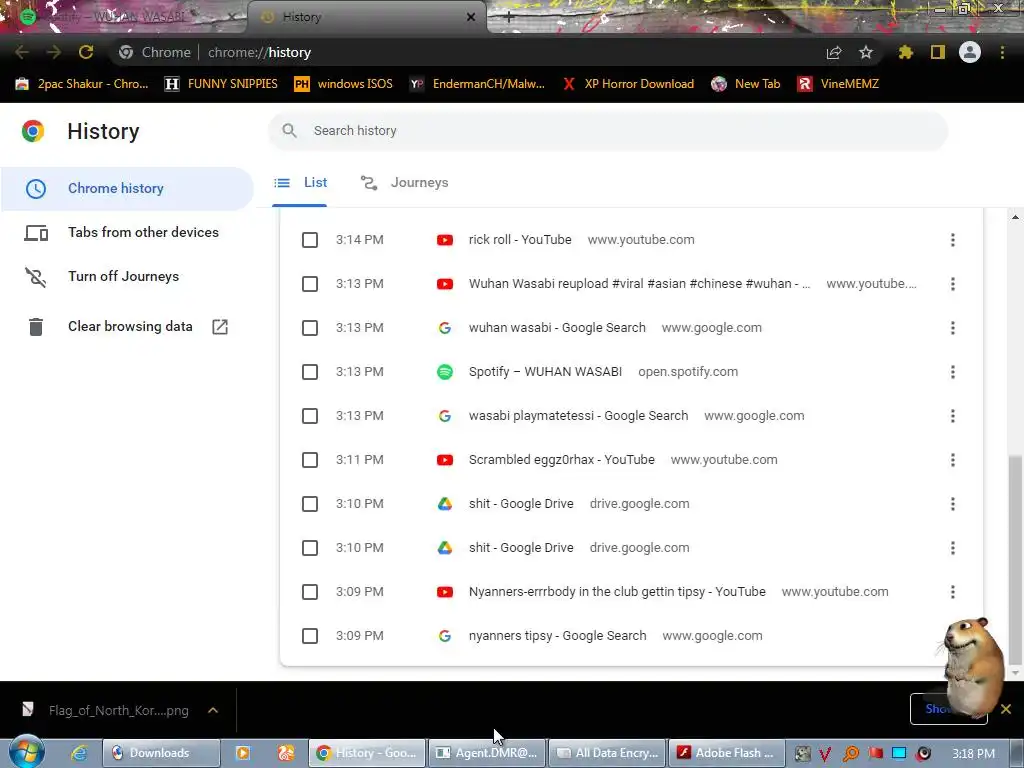Switch to the List tab
Screen dimensions: 1024x768
click(300, 183)
